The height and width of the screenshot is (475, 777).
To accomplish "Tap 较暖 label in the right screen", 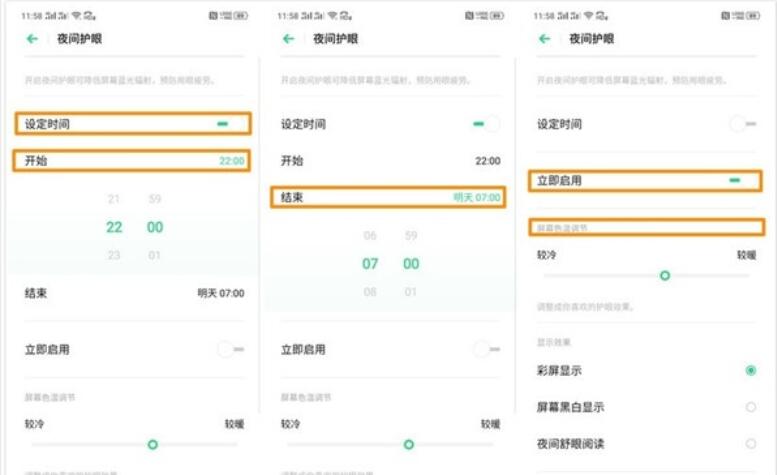I will click(x=746, y=255).
